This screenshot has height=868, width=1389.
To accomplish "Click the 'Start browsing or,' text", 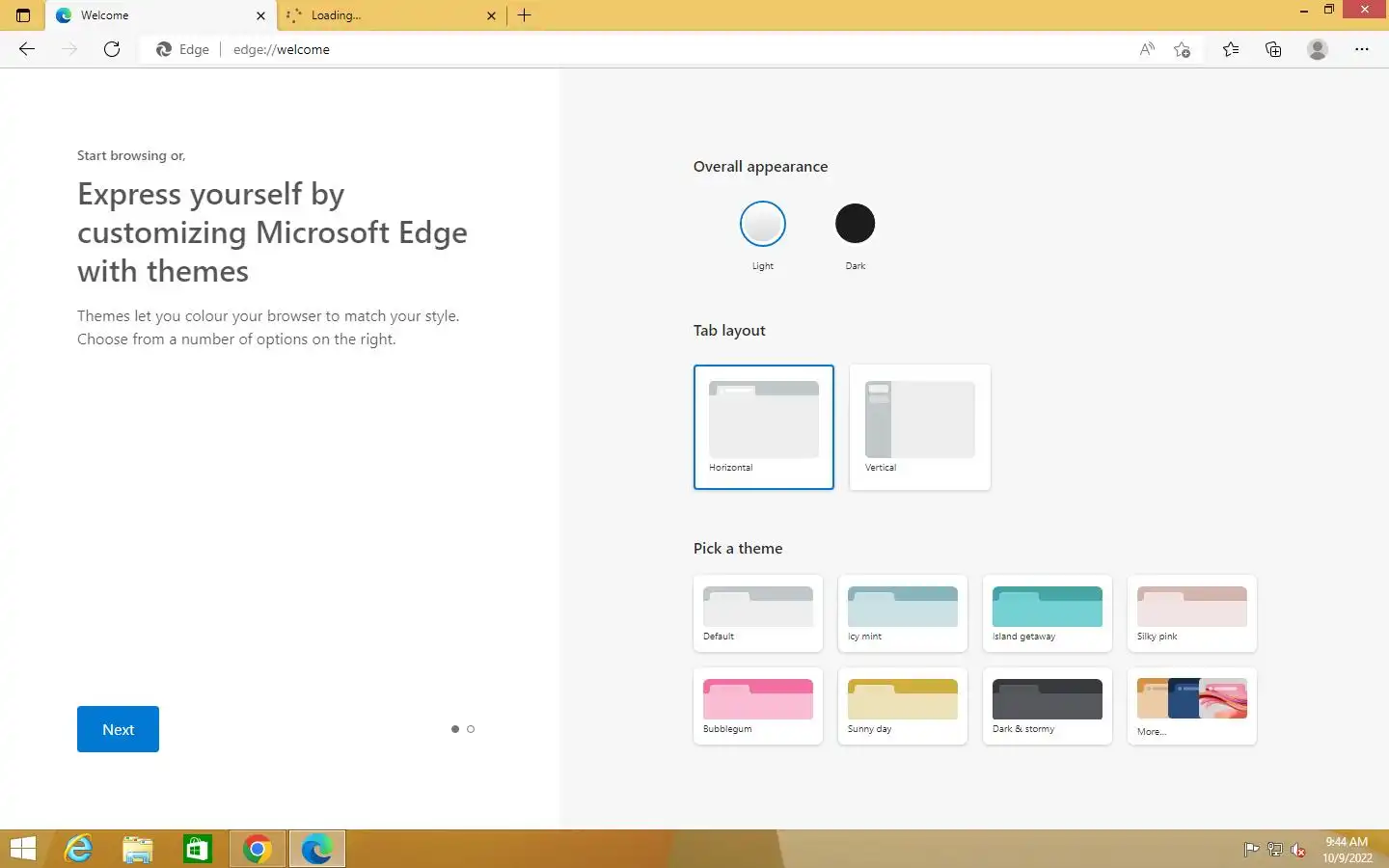I will [x=131, y=155].
